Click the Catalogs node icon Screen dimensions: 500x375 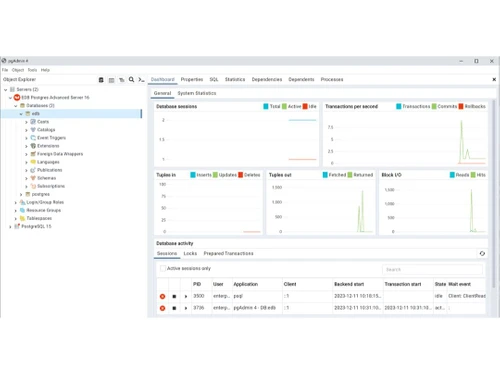coord(33,130)
